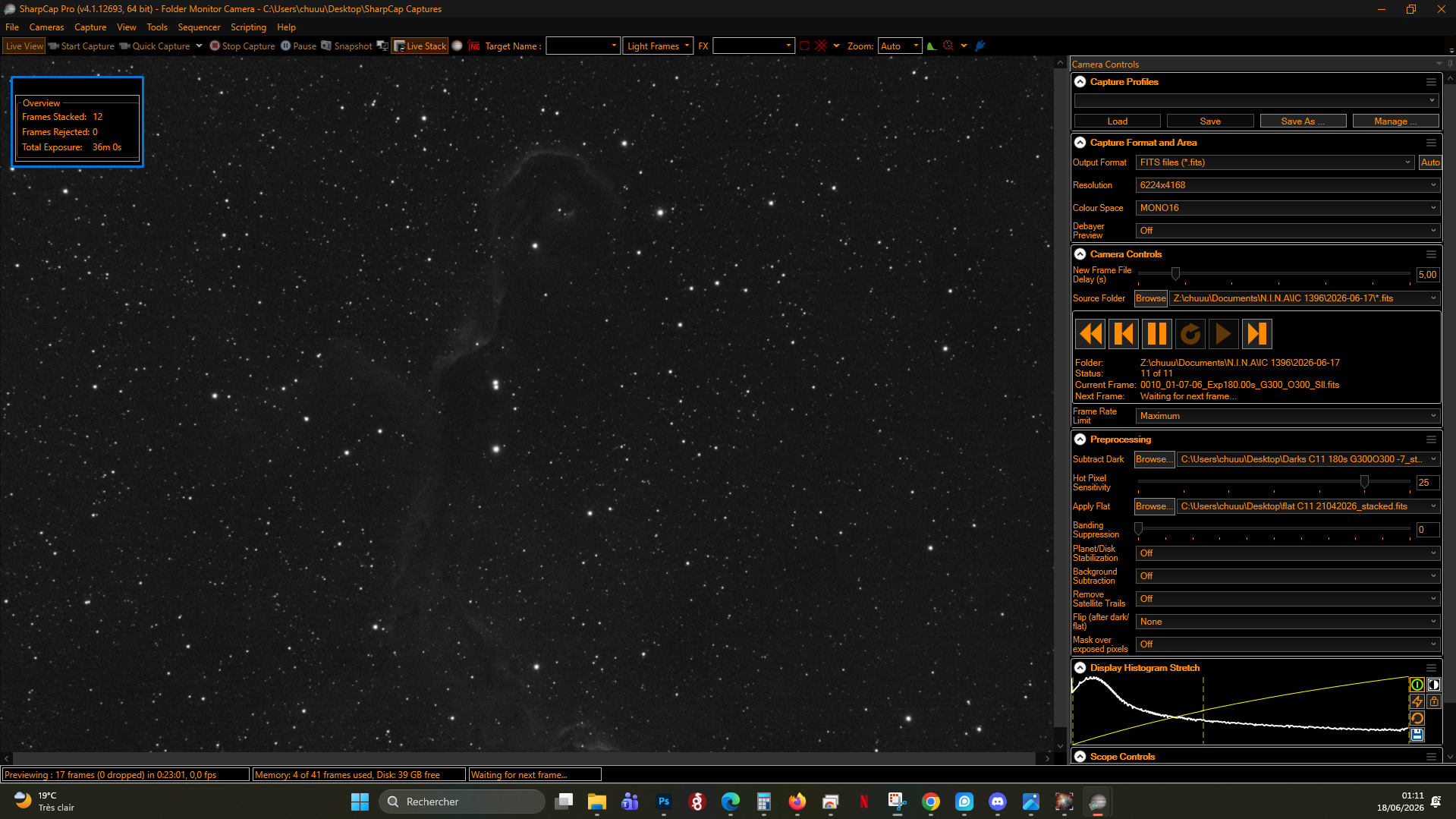The width and height of the screenshot is (1456, 819).
Task: Click the Save As profile button
Action: [1303, 121]
